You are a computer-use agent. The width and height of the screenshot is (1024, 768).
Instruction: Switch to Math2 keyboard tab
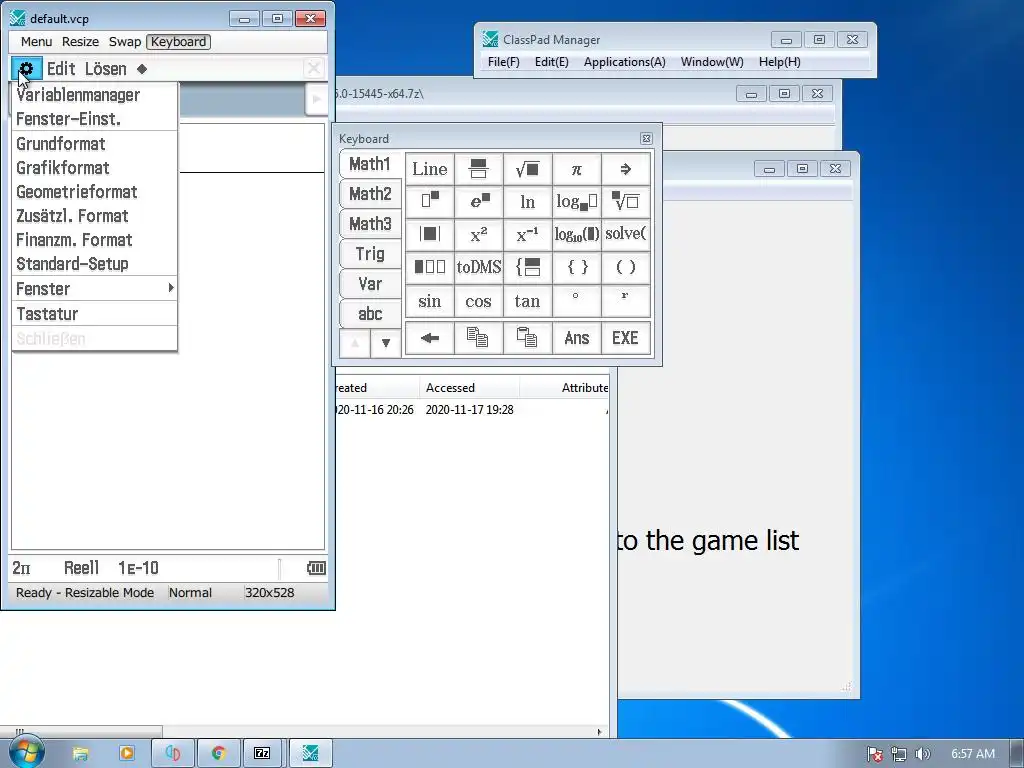point(370,194)
